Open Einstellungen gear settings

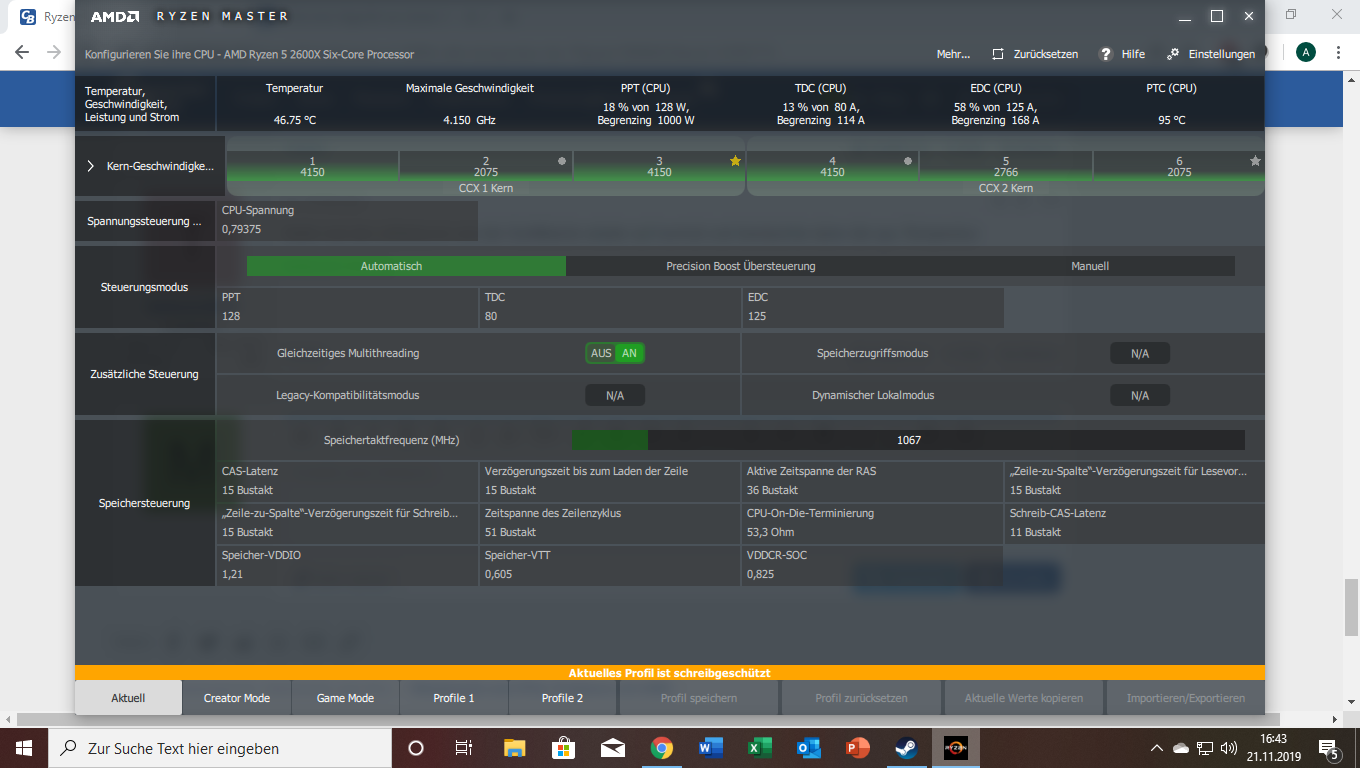pyautogui.click(x=1173, y=54)
